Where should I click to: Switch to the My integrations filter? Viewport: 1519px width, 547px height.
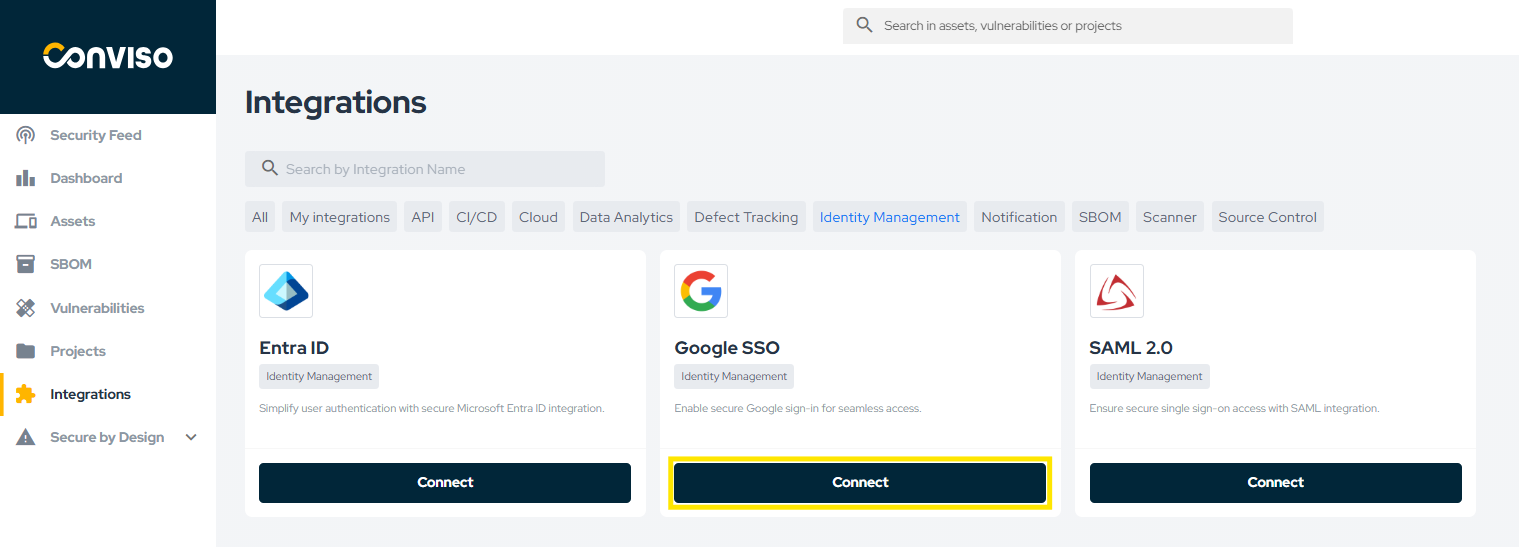[340, 217]
